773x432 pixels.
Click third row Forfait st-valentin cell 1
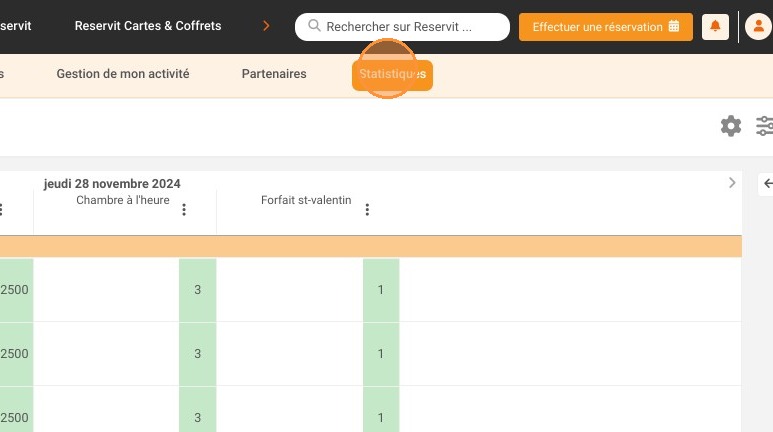[381, 409]
